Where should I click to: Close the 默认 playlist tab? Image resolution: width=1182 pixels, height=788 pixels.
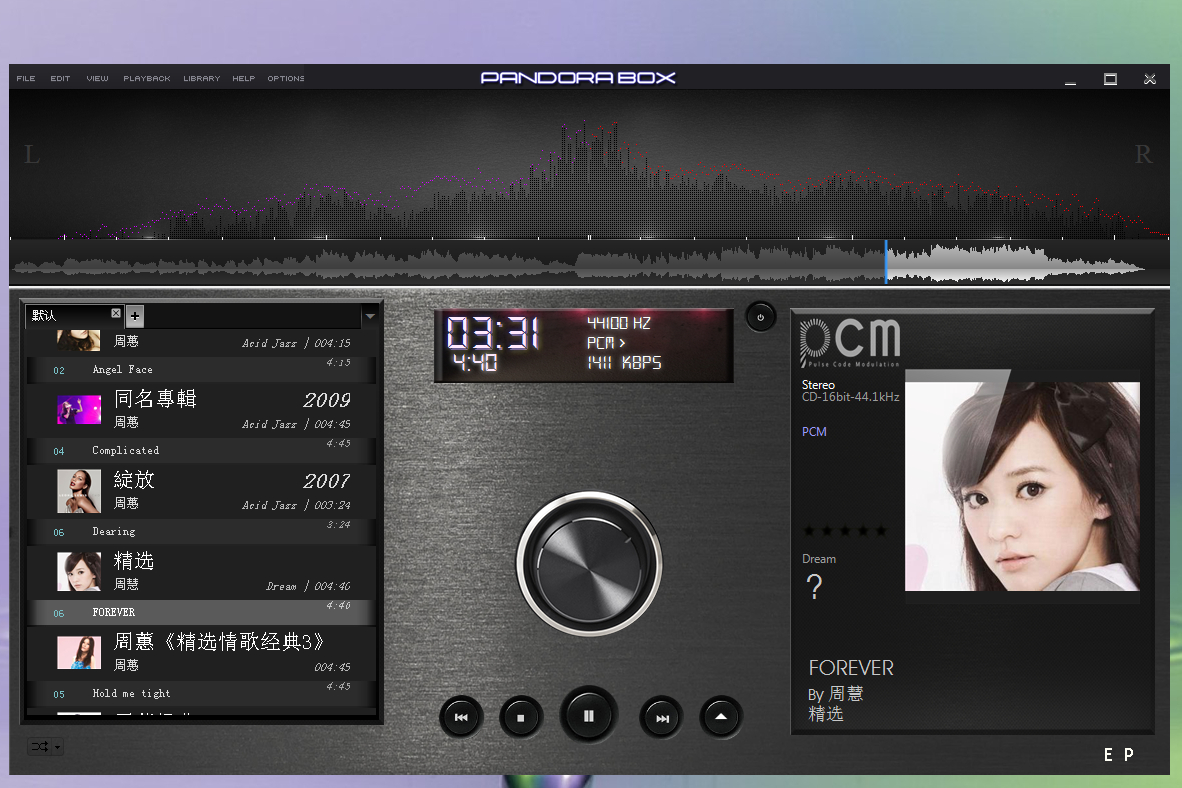tap(116, 313)
